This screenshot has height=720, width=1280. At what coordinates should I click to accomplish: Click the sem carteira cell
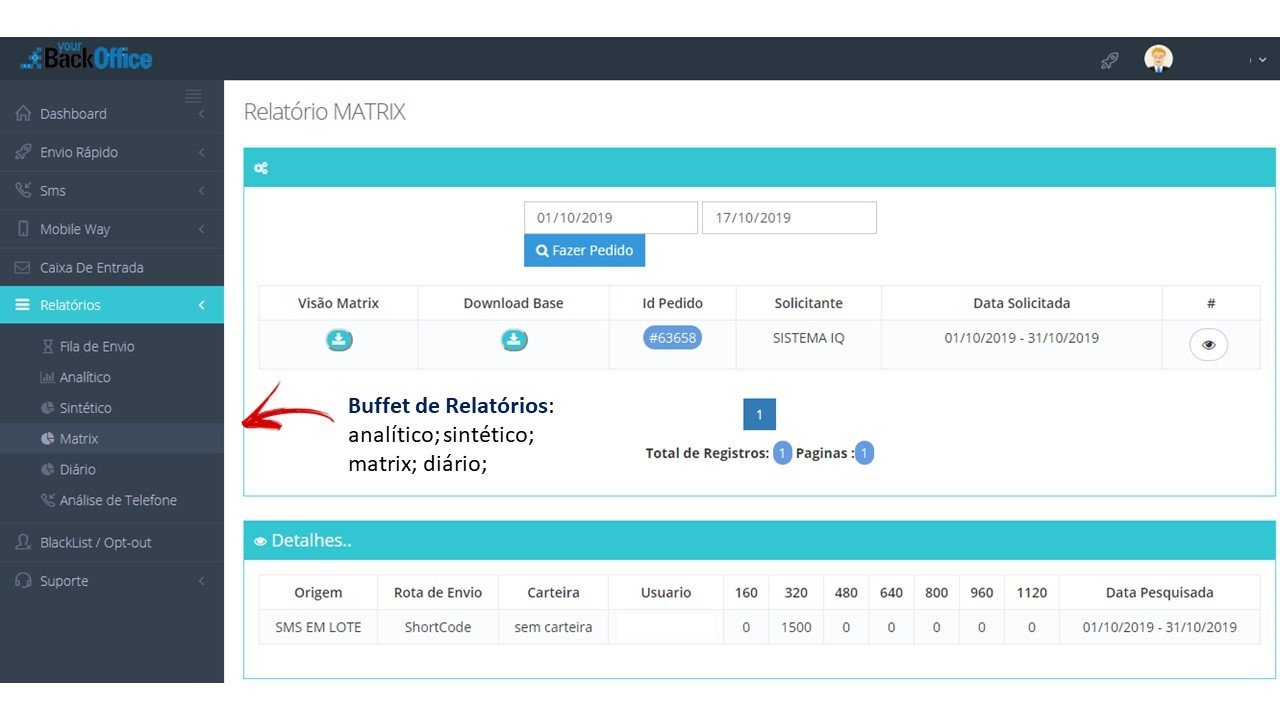pos(553,627)
